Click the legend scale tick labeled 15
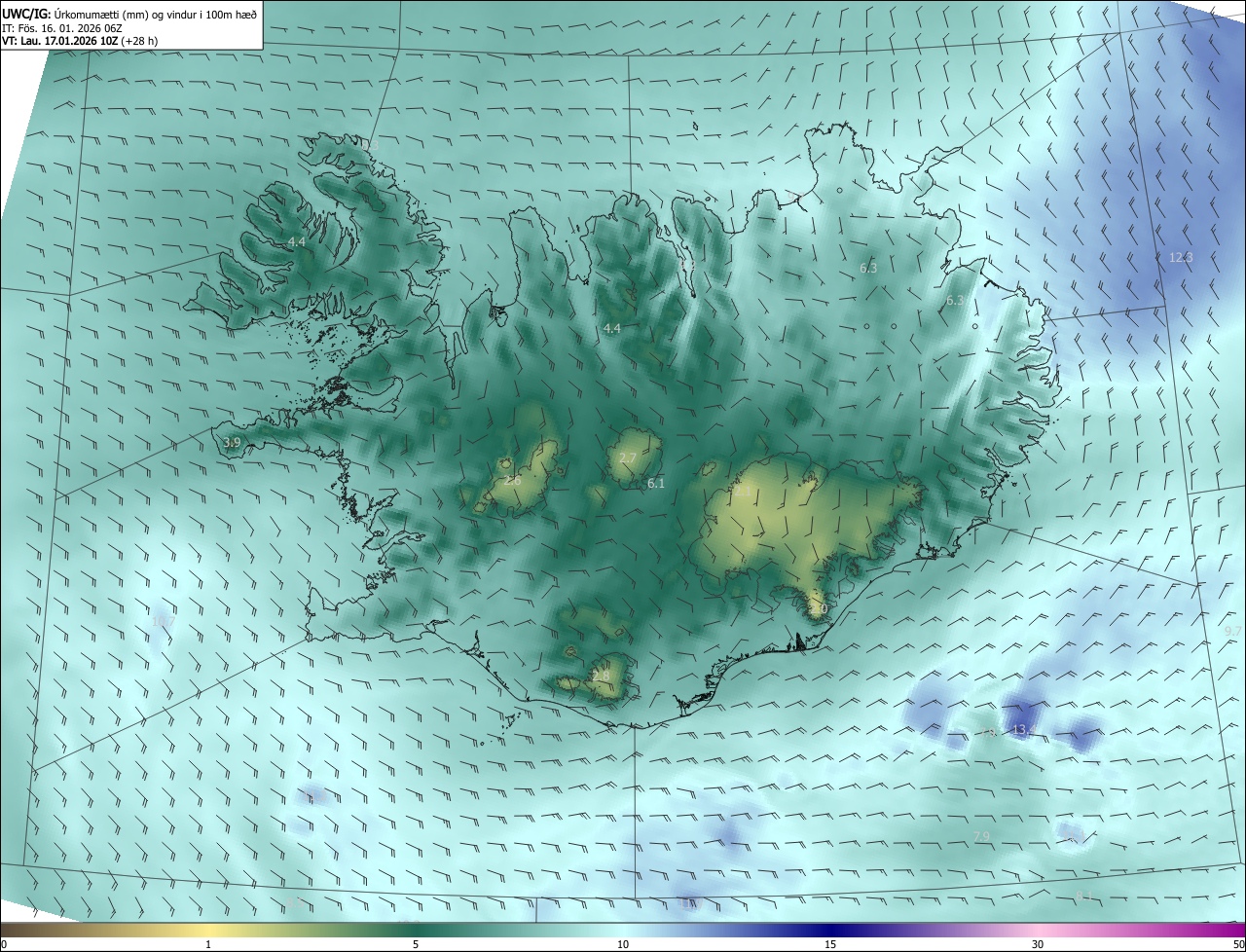This screenshot has height=952, width=1246. (x=830, y=944)
